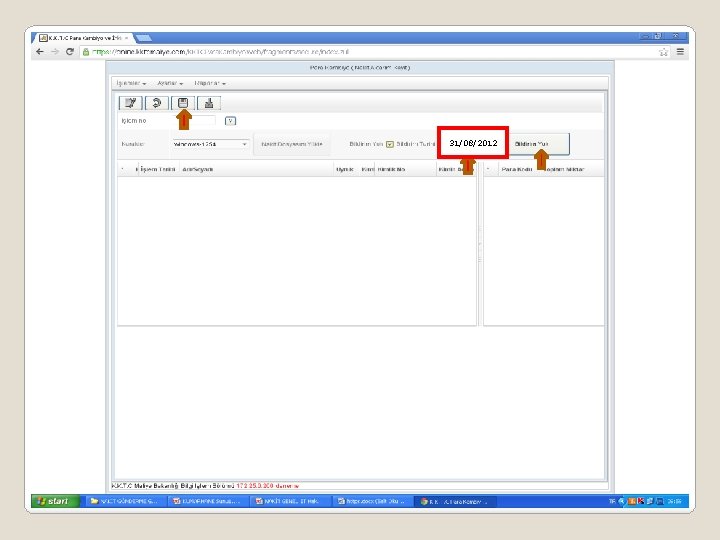
Task: Open Chrome menu hamburger icon
Action: click(680, 52)
